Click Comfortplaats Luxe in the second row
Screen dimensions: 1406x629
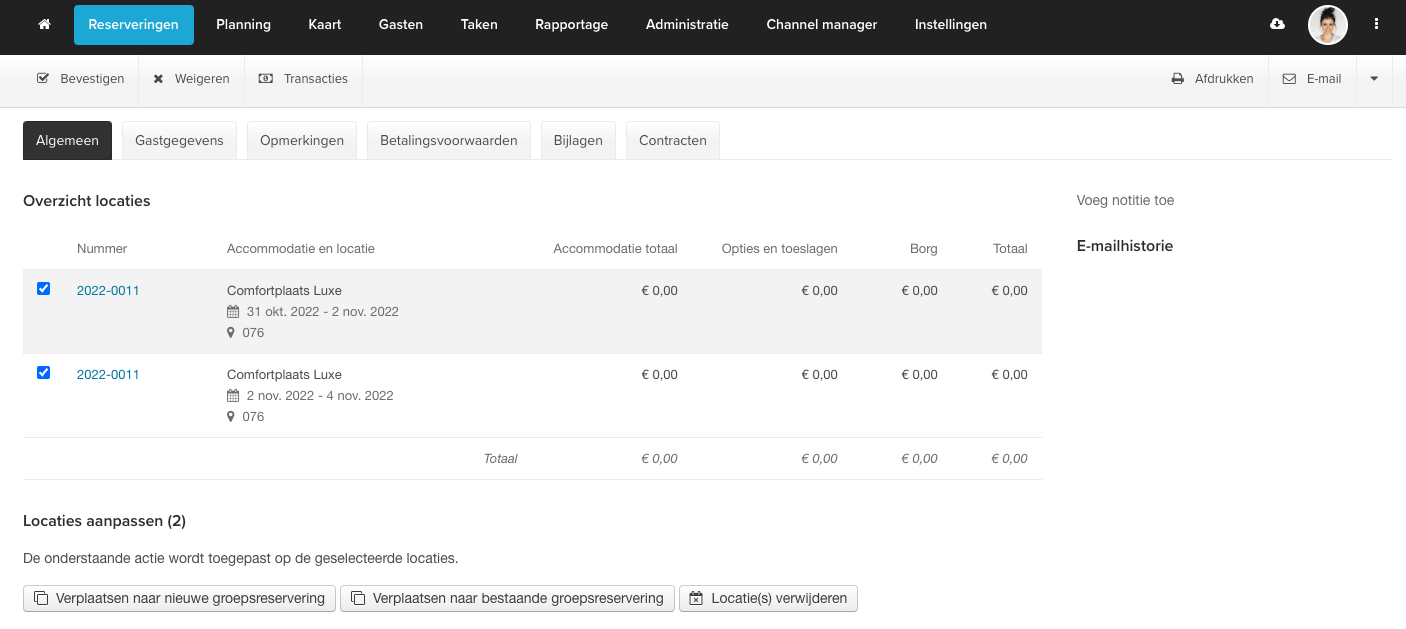pos(284,375)
